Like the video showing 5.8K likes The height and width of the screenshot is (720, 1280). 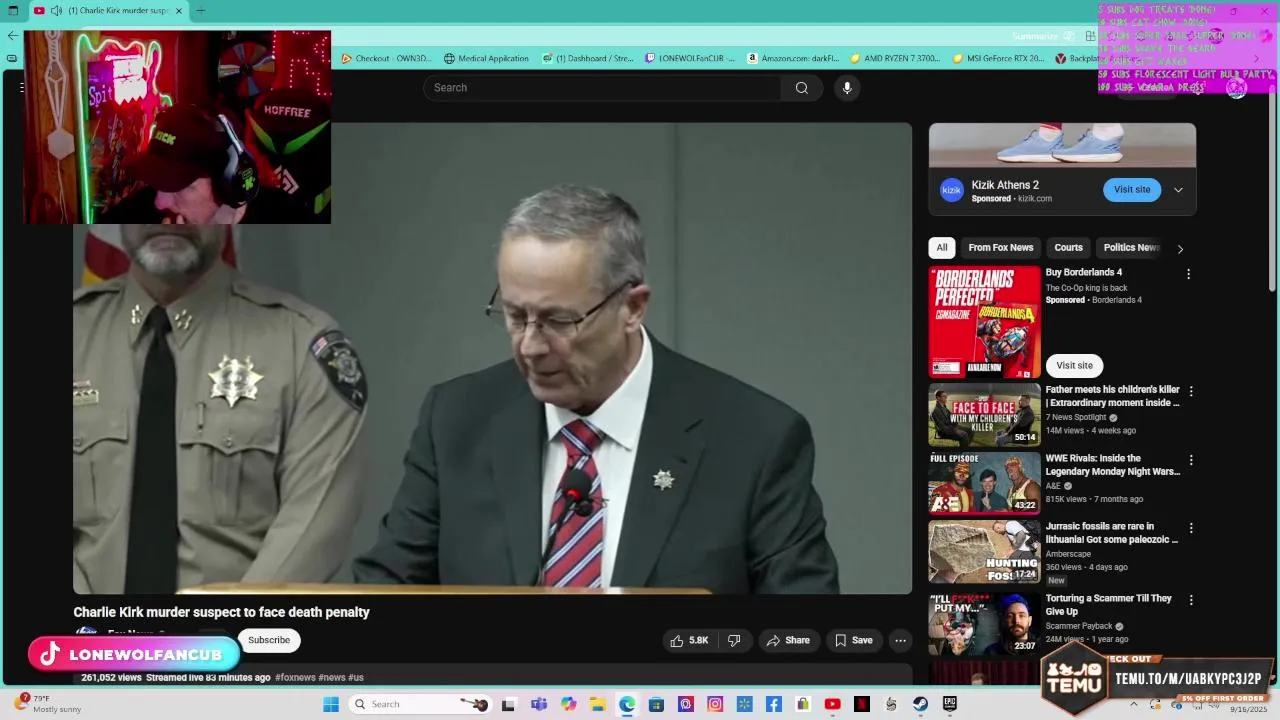point(689,640)
